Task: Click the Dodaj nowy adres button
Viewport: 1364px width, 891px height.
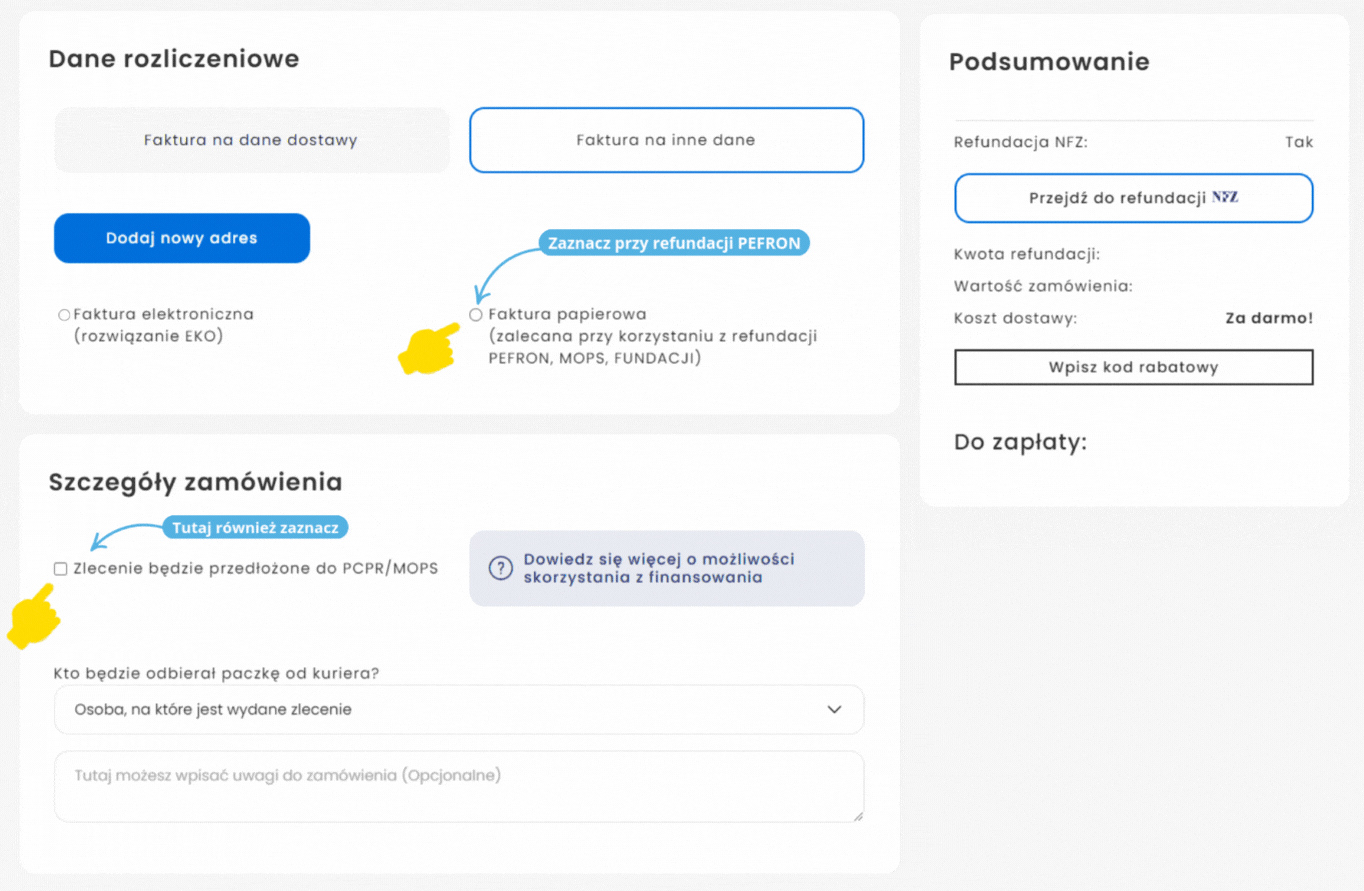Action: pyautogui.click(x=181, y=238)
